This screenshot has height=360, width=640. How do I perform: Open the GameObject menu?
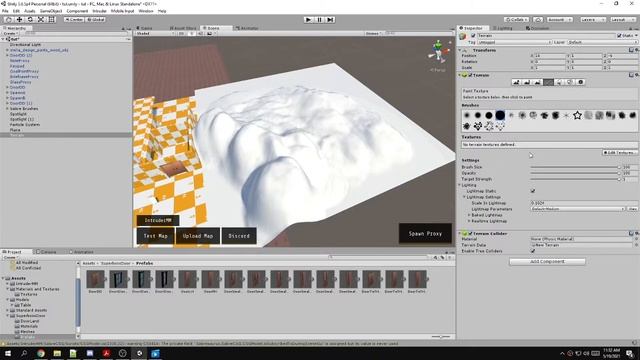point(51,11)
